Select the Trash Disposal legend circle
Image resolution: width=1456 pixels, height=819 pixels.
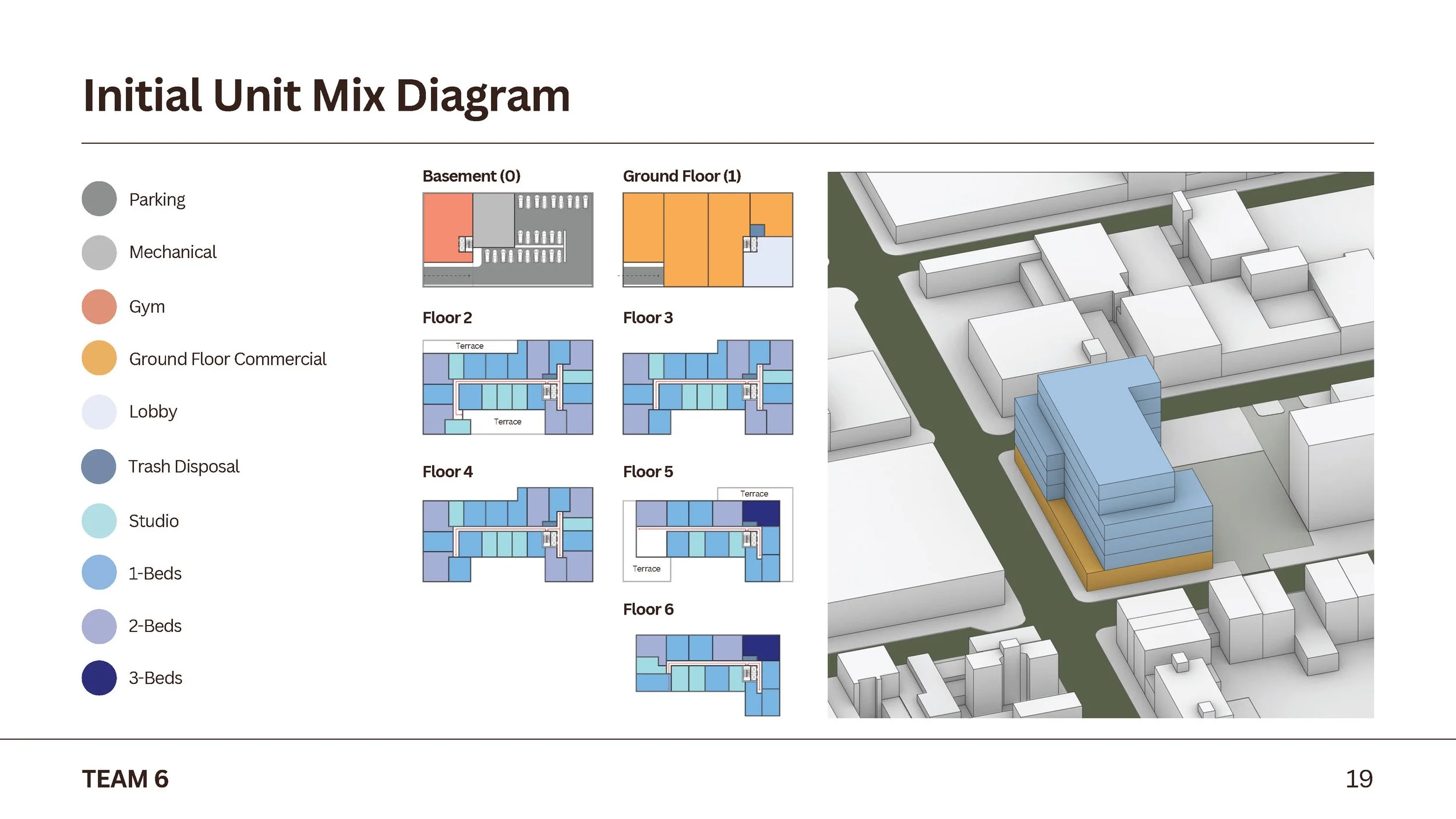point(99,466)
